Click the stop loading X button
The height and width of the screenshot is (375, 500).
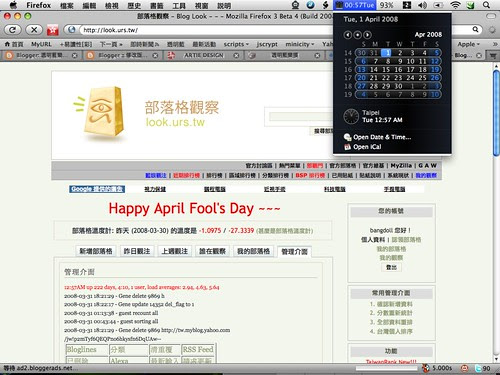pos(34,30)
